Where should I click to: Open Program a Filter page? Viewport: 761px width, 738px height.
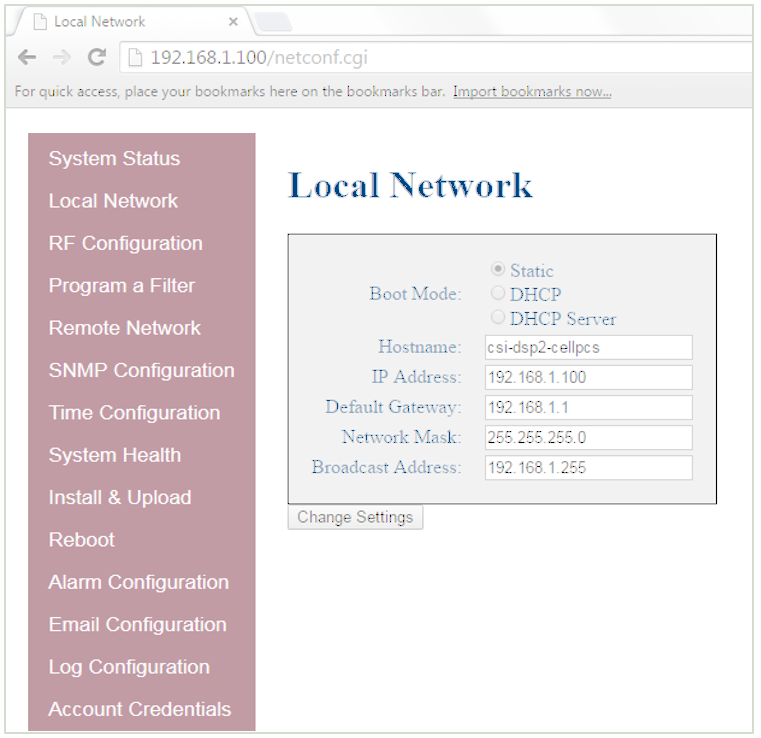[121, 286]
